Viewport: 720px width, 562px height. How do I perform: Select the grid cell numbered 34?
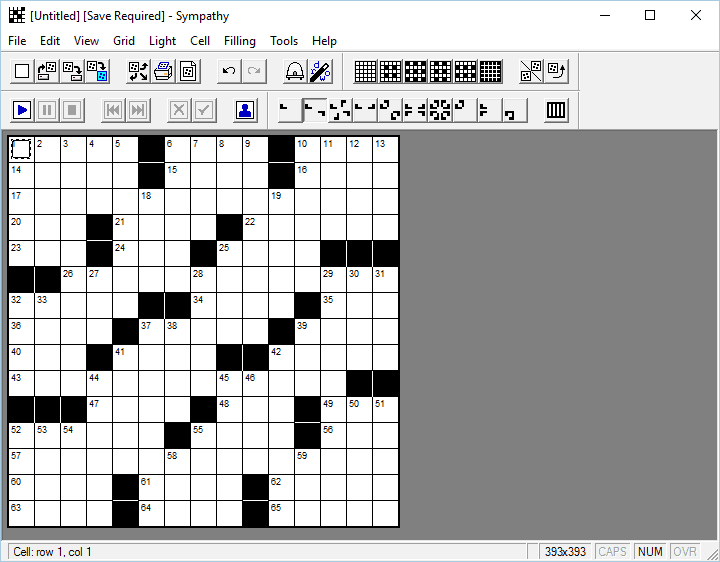203,305
